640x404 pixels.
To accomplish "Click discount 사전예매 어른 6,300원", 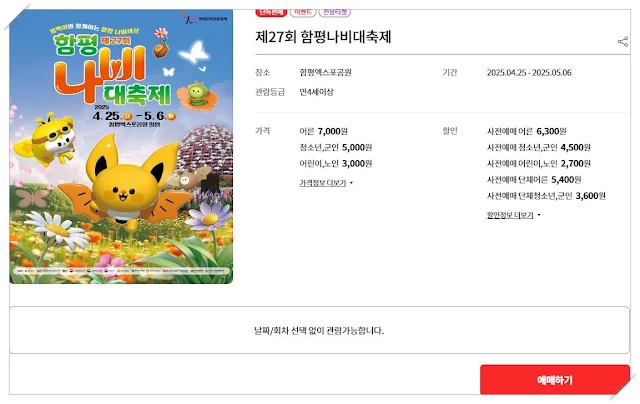I will click(x=527, y=131).
